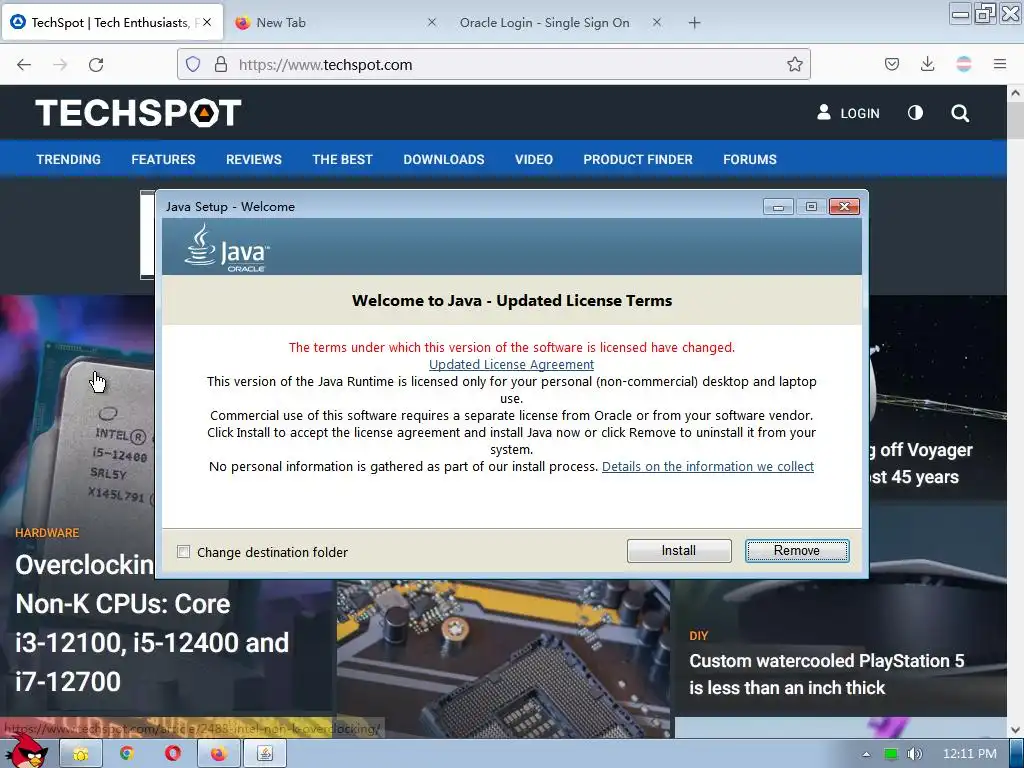Image resolution: width=1024 pixels, height=768 pixels.
Task: Open the FORUMS link
Action: tap(750, 159)
